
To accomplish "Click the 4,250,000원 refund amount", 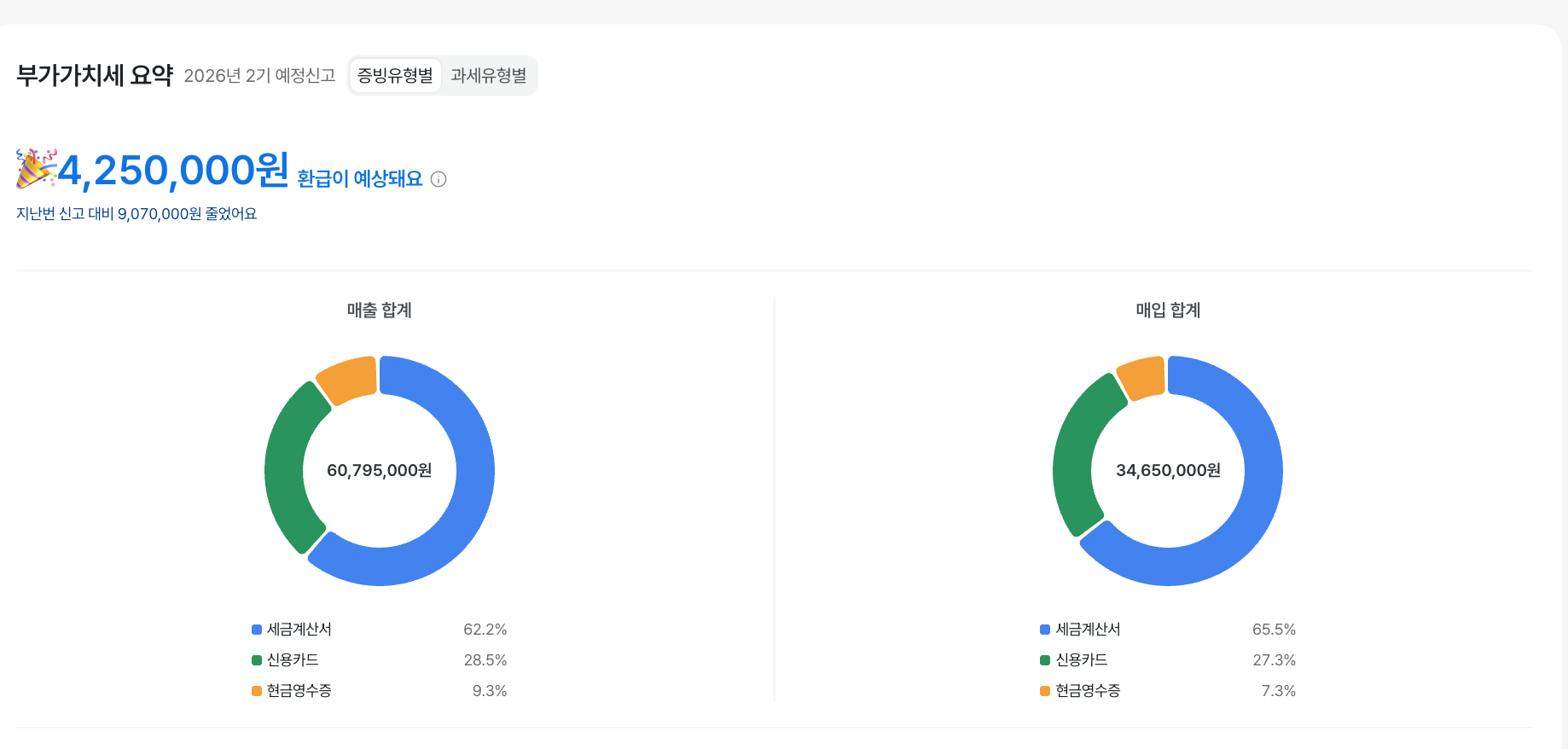I will (174, 170).
